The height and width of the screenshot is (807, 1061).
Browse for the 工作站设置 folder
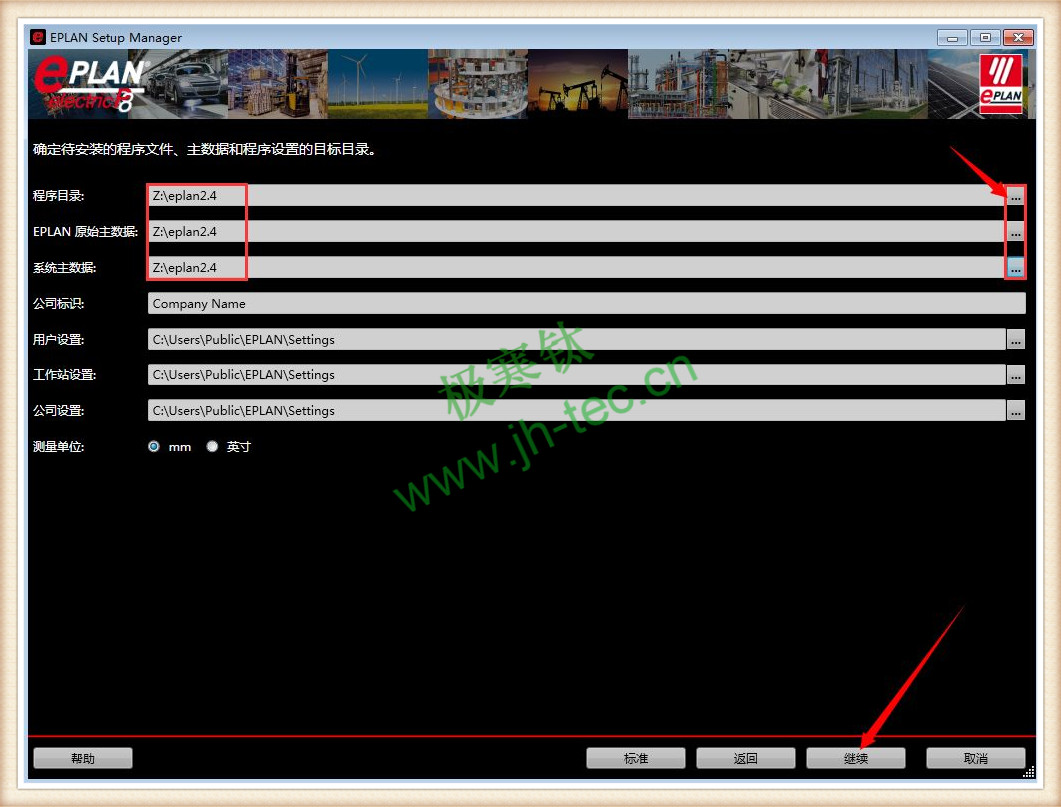click(1015, 375)
